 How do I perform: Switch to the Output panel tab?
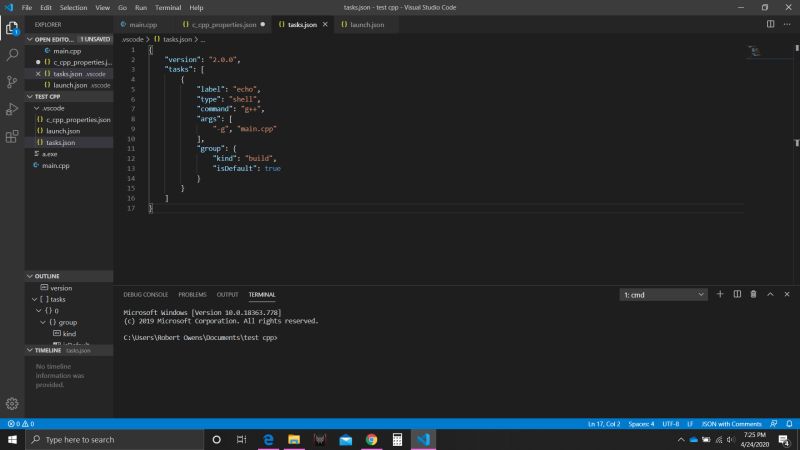coord(227,294)
